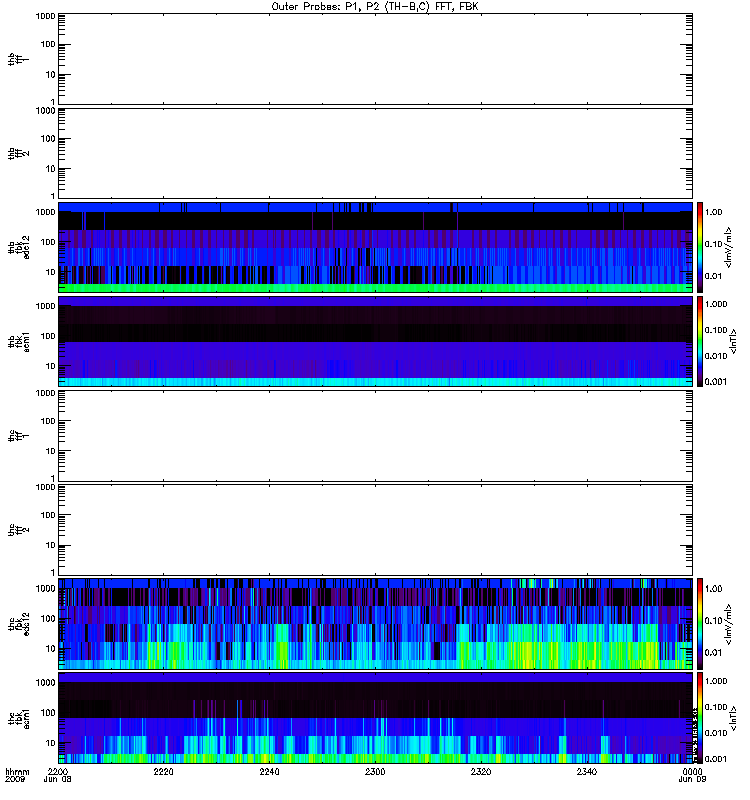The image size is (750, 800).
Task: Select the empty thb fff 2 plot panel
Action: 375,153
